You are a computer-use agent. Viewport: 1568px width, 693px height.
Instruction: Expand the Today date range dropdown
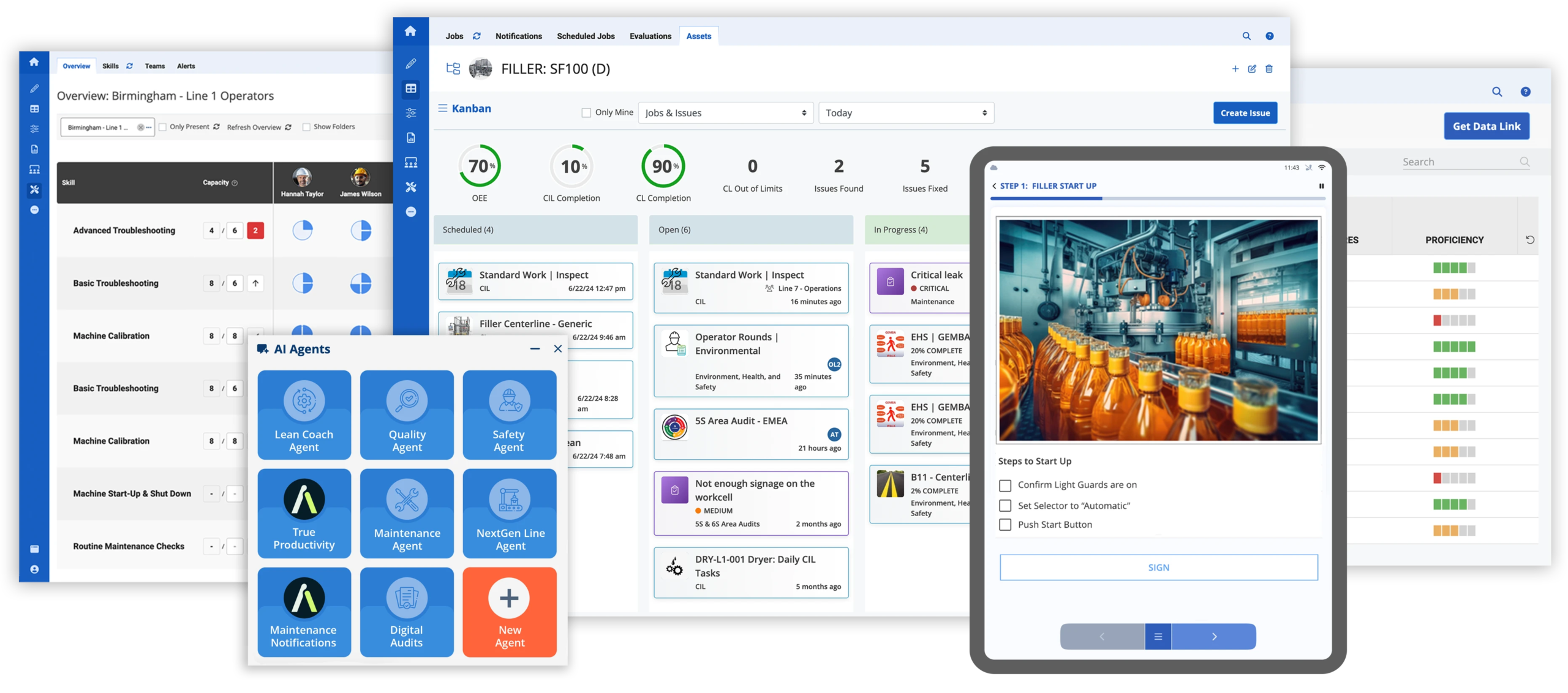coord(906,113)
